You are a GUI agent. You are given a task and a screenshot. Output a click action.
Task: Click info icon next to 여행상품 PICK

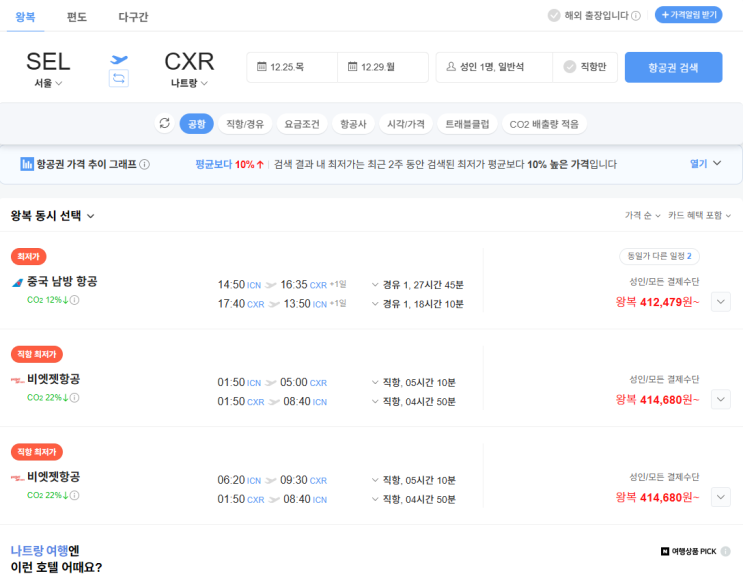click(x=725, y=551)
